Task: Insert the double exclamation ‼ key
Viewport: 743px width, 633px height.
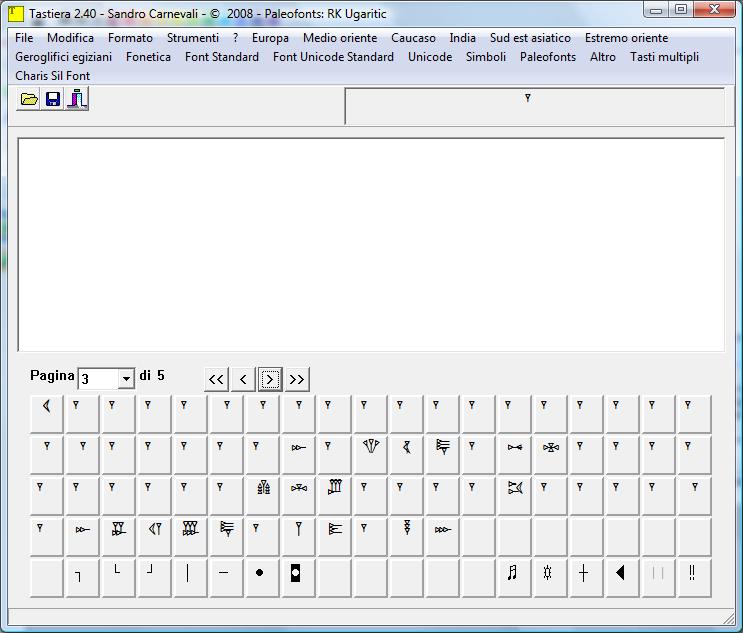Action: 695,578
